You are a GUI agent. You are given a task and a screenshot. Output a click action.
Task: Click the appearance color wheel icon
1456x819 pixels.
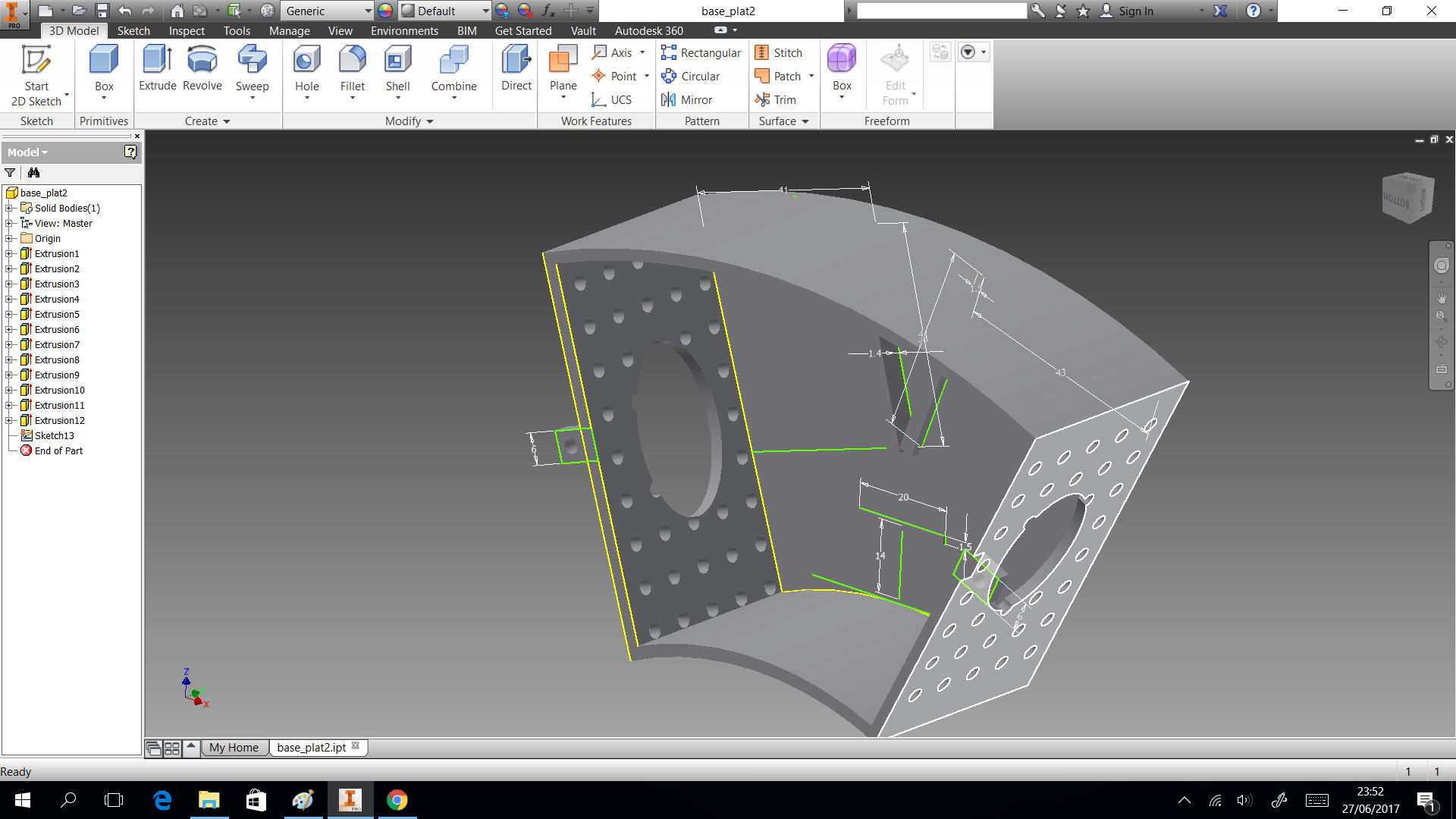pos(385,11)
